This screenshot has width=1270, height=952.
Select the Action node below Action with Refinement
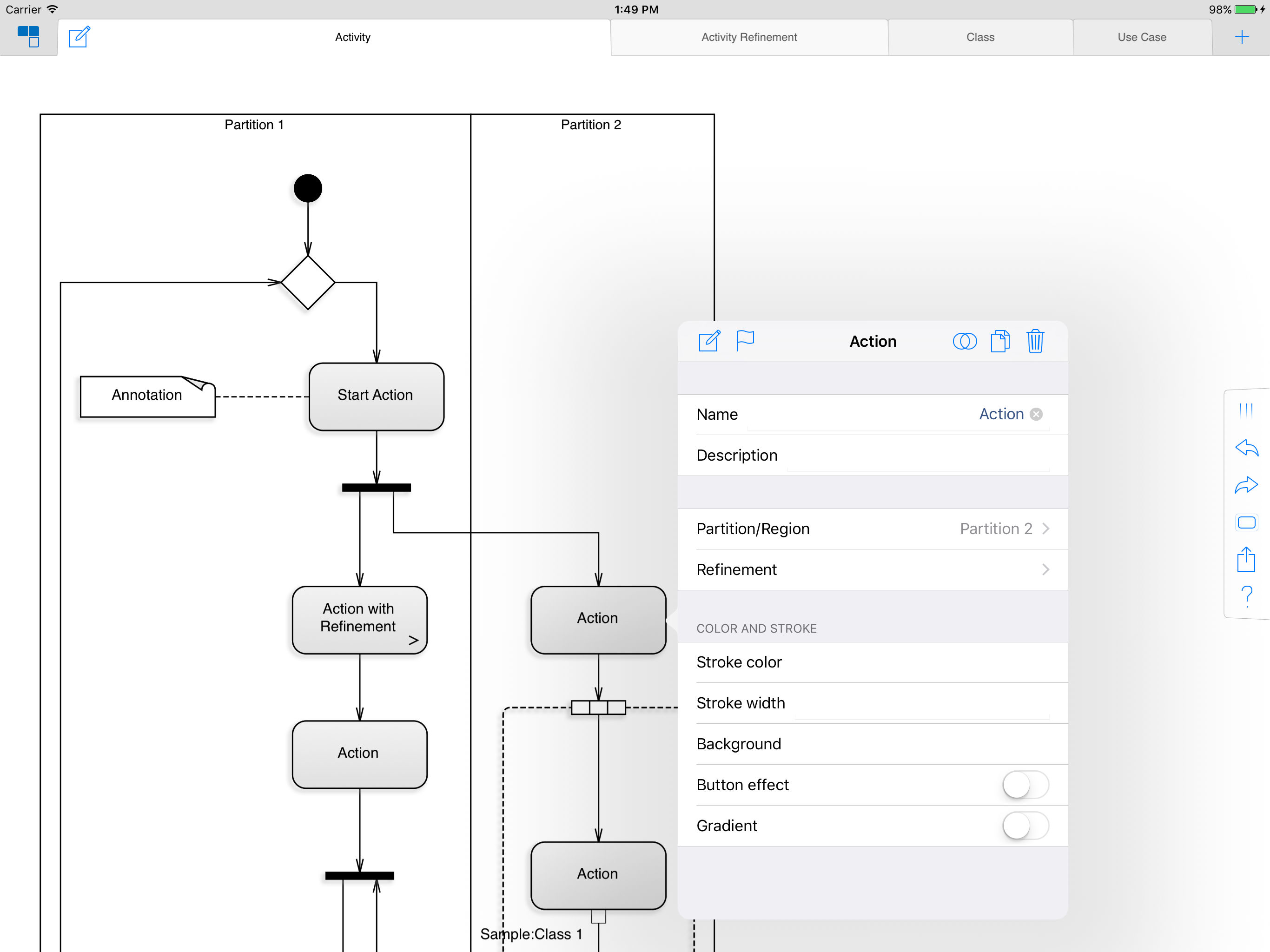(x=359, y=754)
